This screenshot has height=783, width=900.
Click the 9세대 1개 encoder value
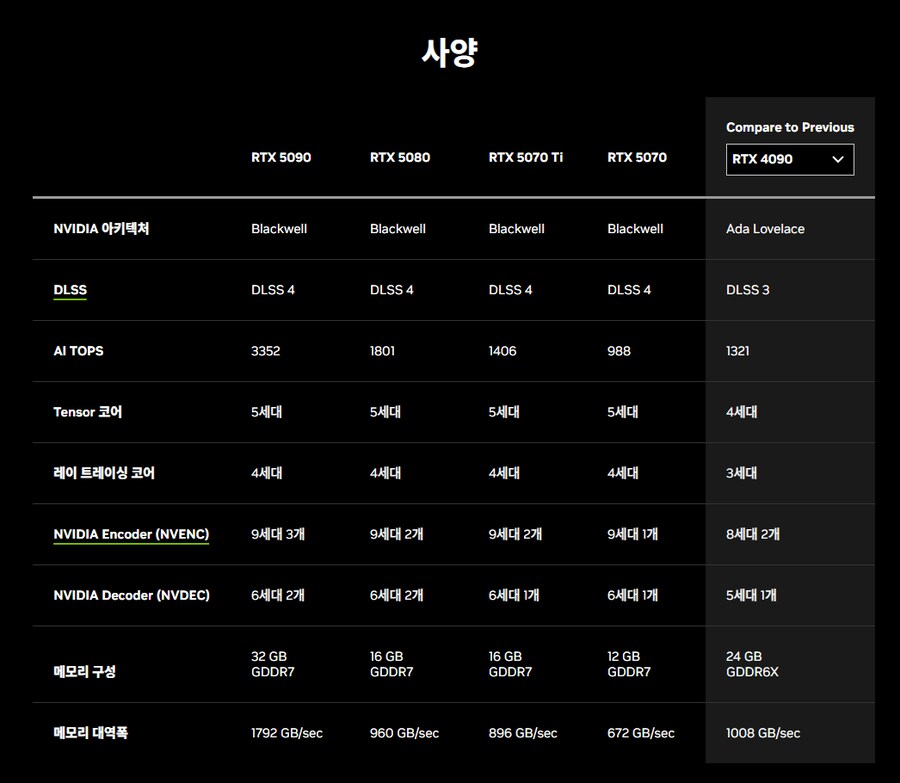pos(633,534)
